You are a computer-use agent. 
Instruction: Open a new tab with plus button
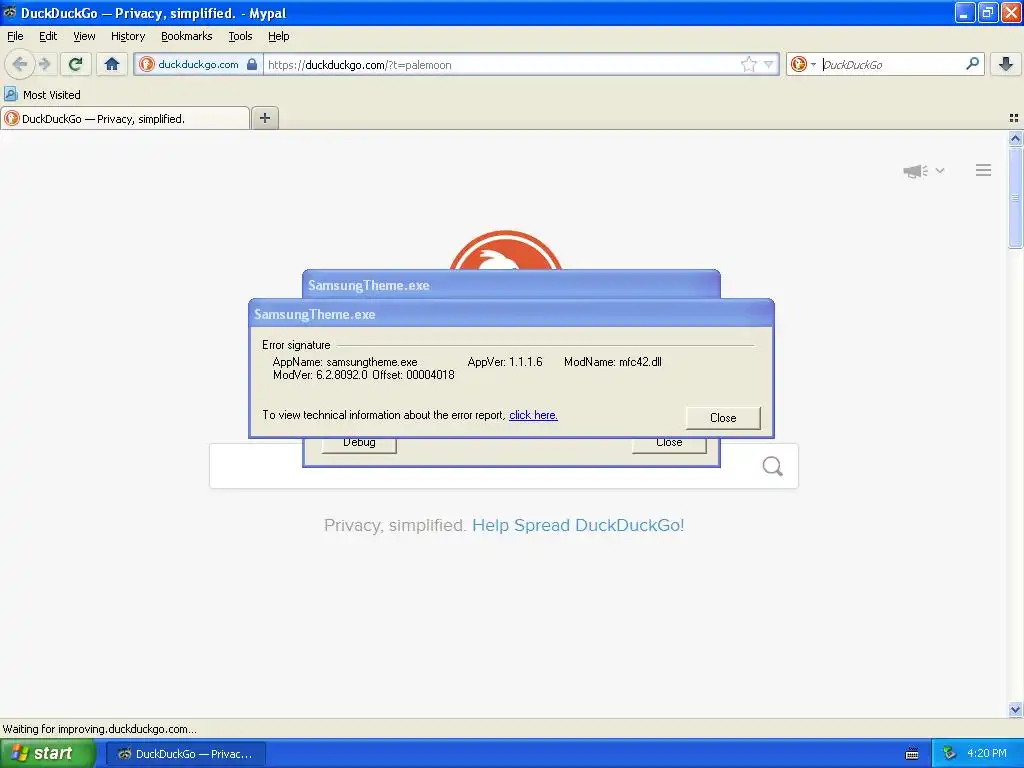264,118
